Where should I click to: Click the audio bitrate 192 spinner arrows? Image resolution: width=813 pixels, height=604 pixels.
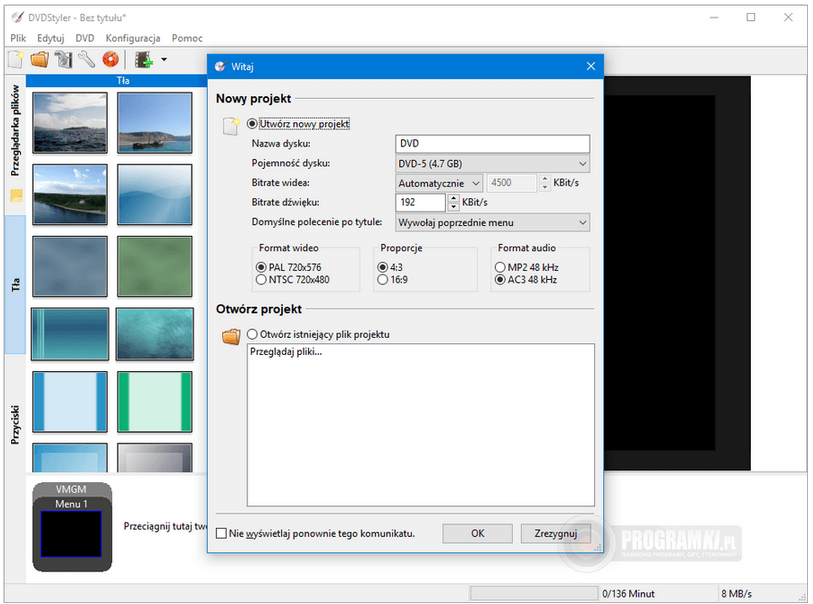(x=453, y=202)
